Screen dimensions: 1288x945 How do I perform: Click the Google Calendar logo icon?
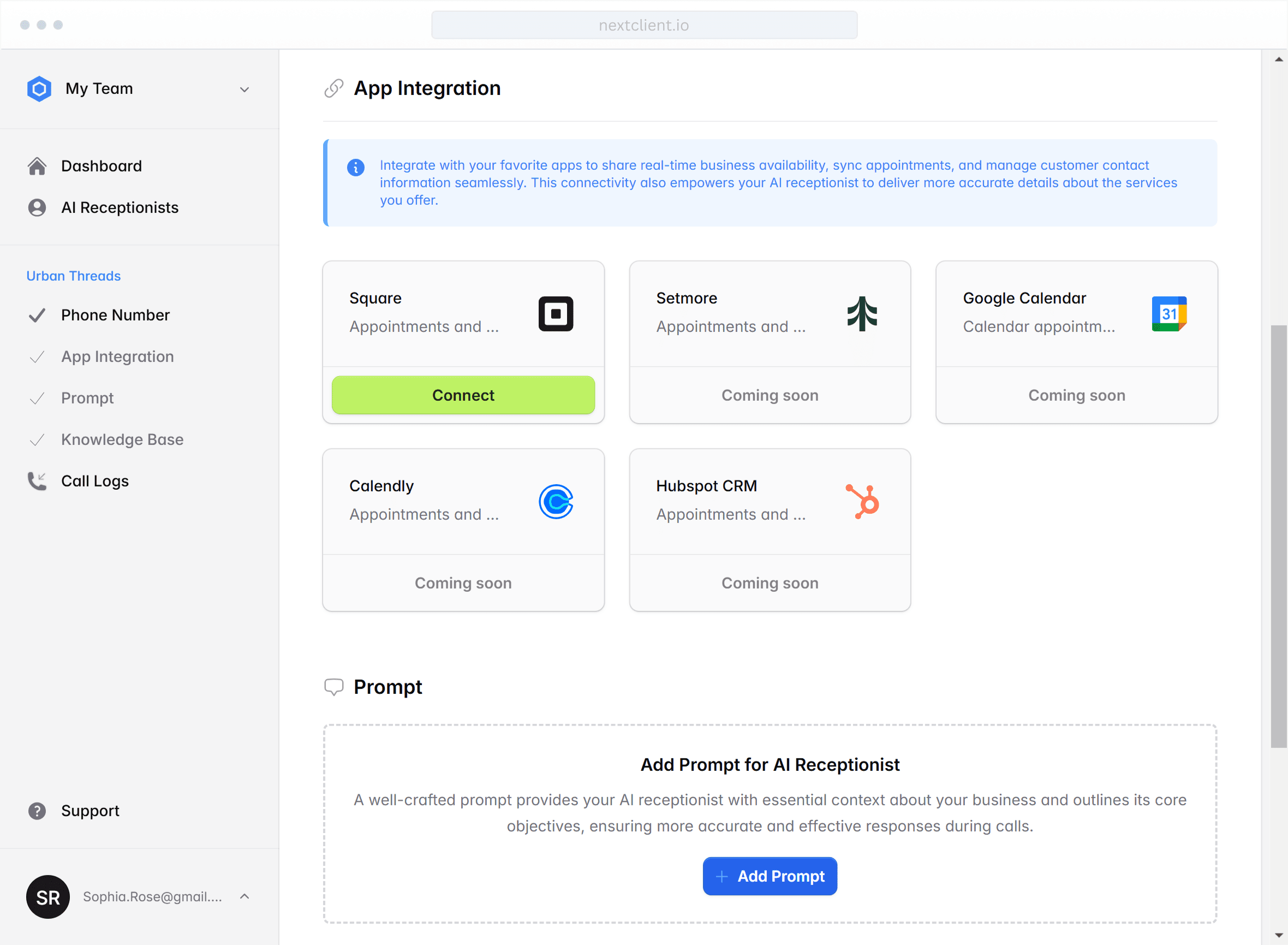click(x=1169, y=313)
